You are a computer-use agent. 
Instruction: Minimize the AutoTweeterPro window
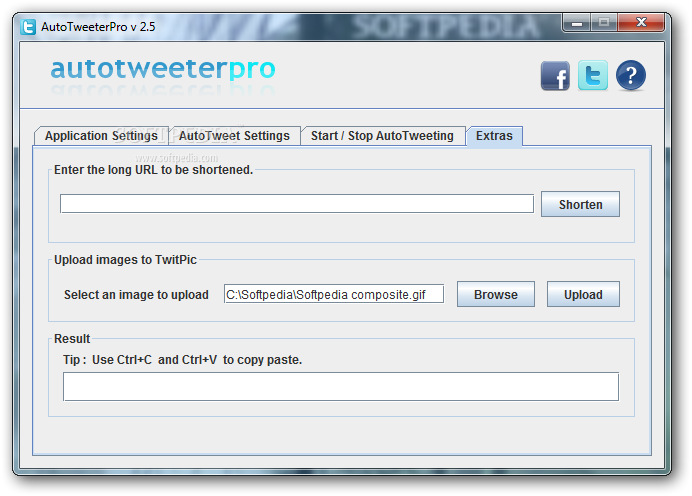577,23
